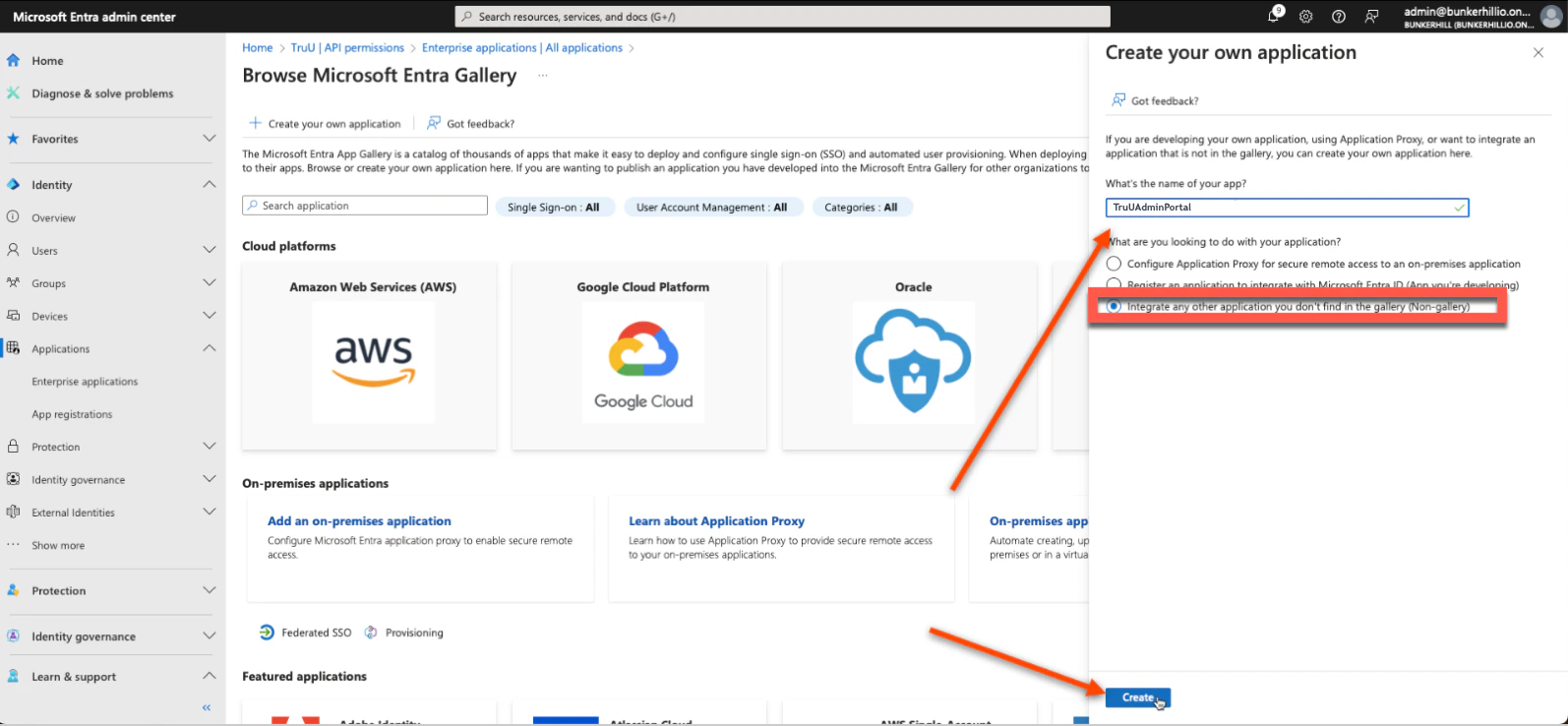Open the help question mark icon

click(1339, 17)
